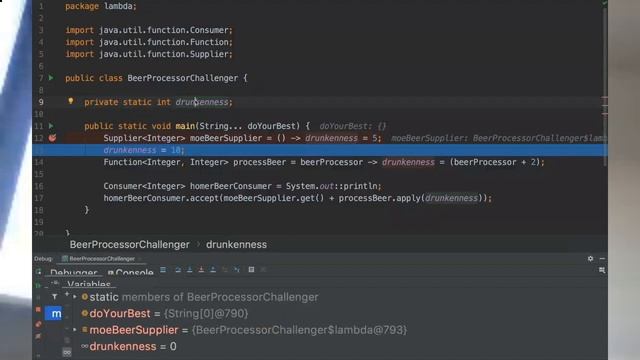The height and width of the screenshot is (360, 640).
Task: Click the Step Over debug button
Action: (178, 269)
